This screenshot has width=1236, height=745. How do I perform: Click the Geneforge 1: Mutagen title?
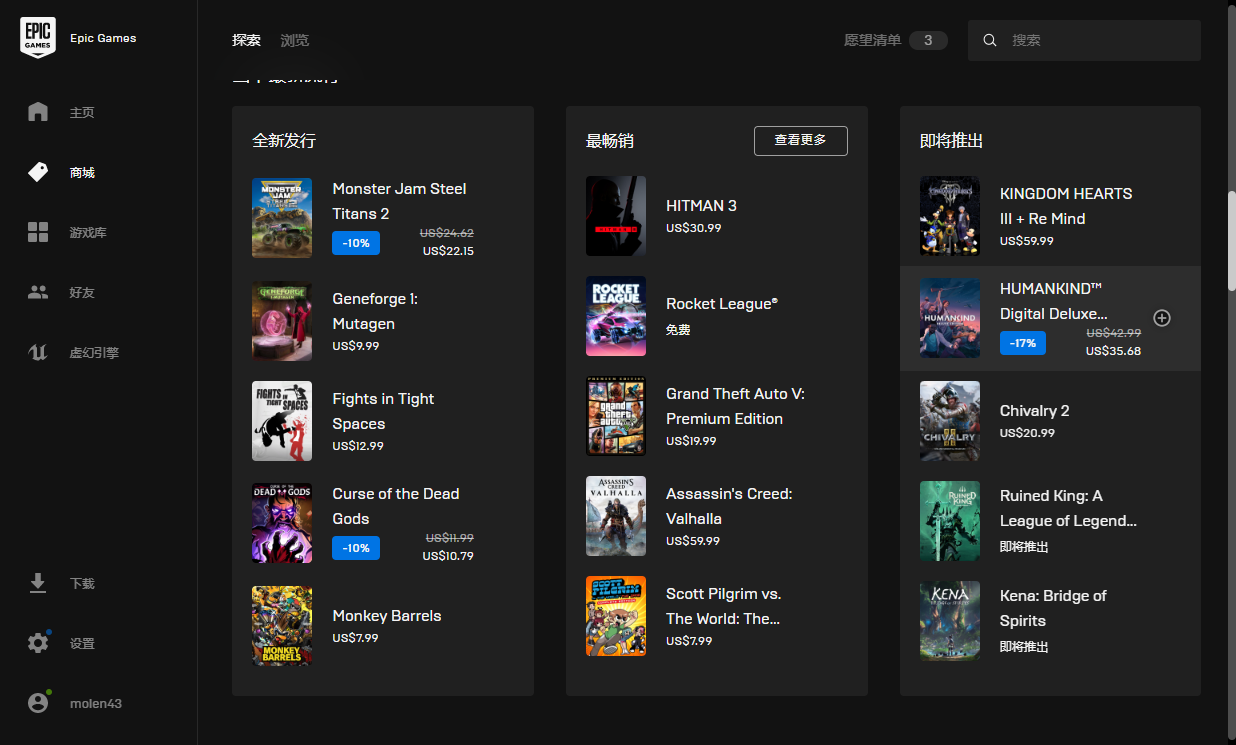click(x=375, y=311)
